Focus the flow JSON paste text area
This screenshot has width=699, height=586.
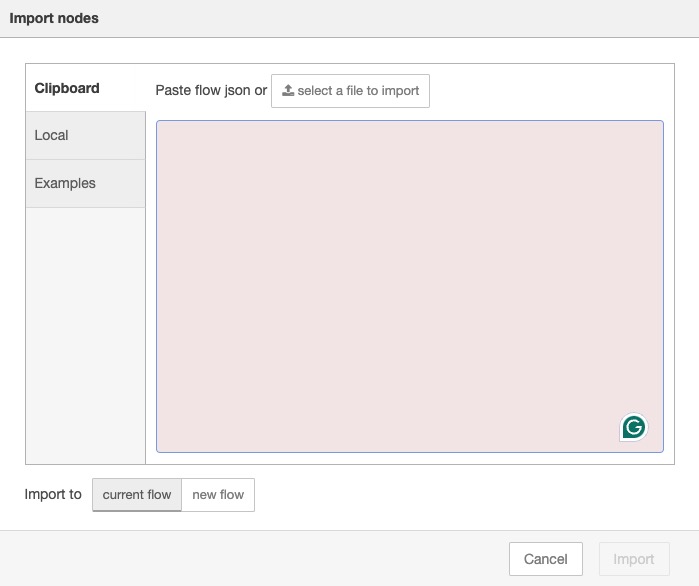(x=410, y=286)
